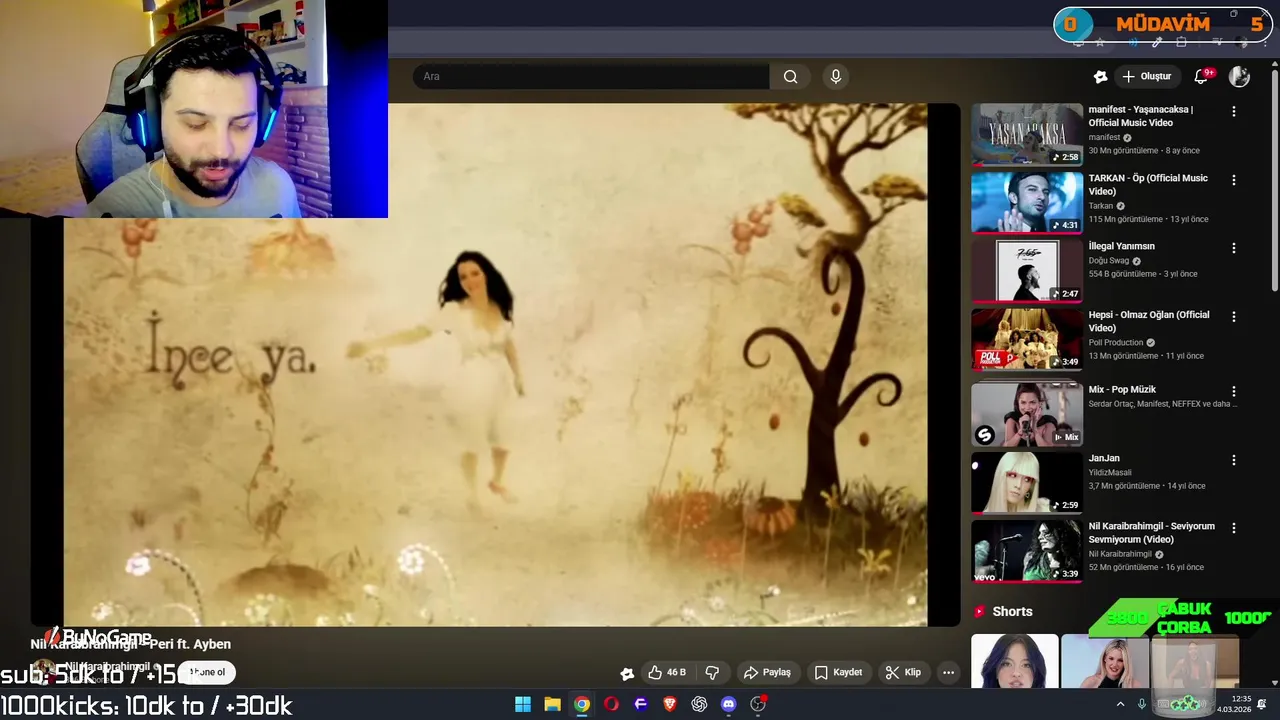Open options menu for Seviyorum Sevmiyorum video

1234,528
